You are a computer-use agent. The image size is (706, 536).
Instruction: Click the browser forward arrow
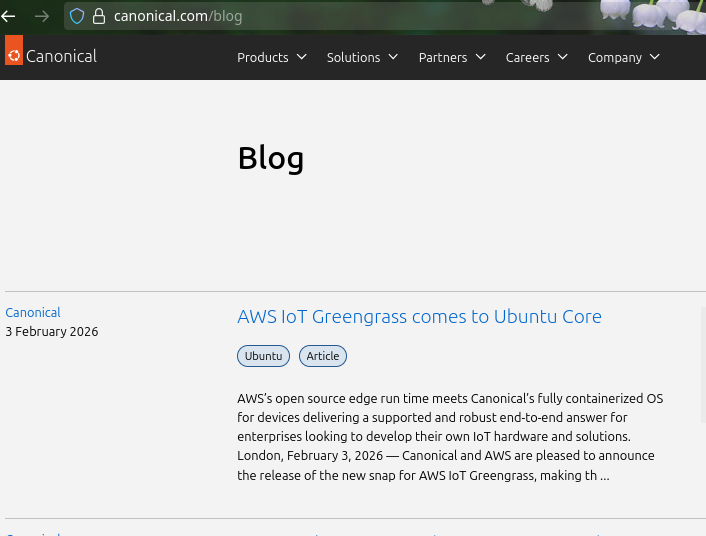[42, 17]
